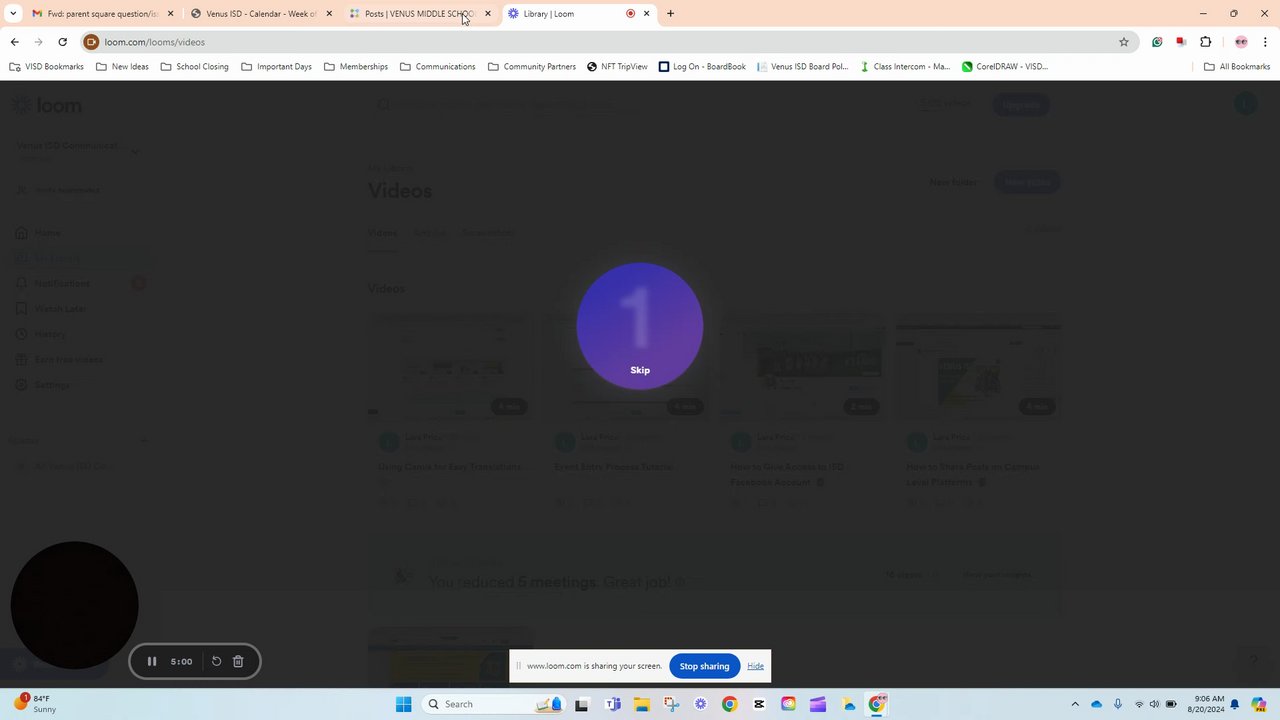Open a new browser tab
The image size is (1280, 720).
(671, 14)
